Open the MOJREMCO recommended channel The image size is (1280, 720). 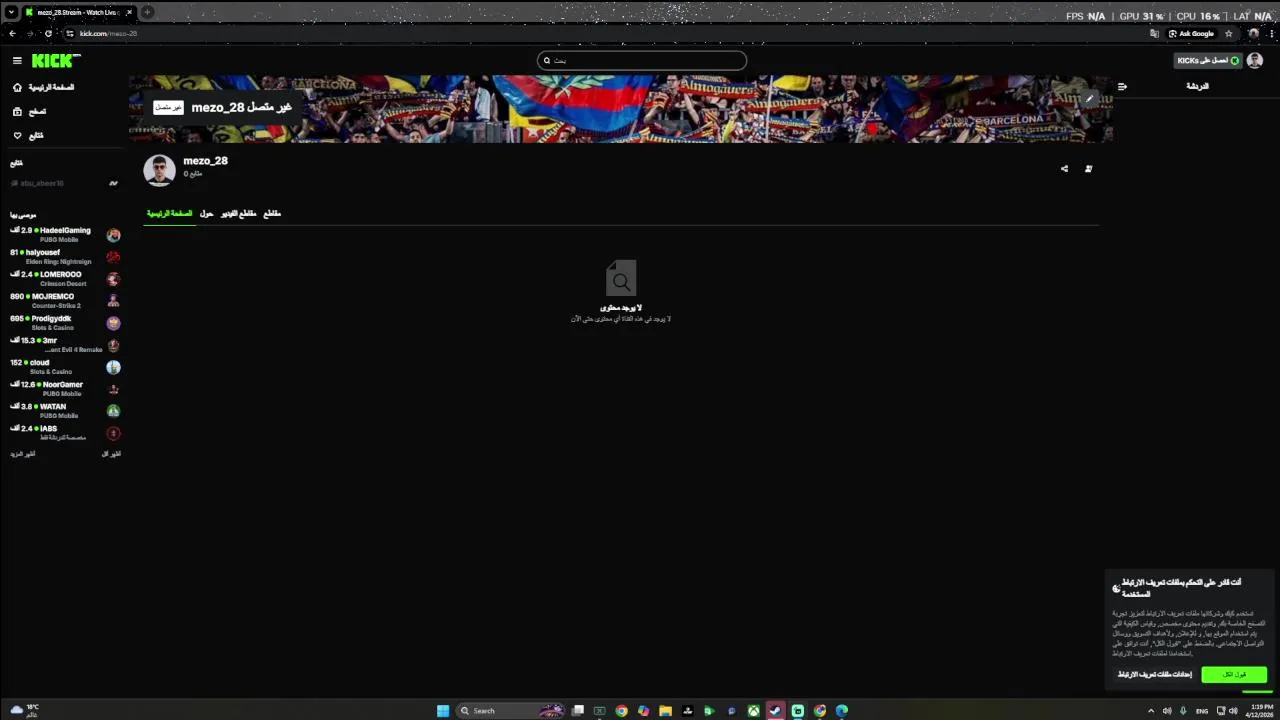click(x=65, y=301)
